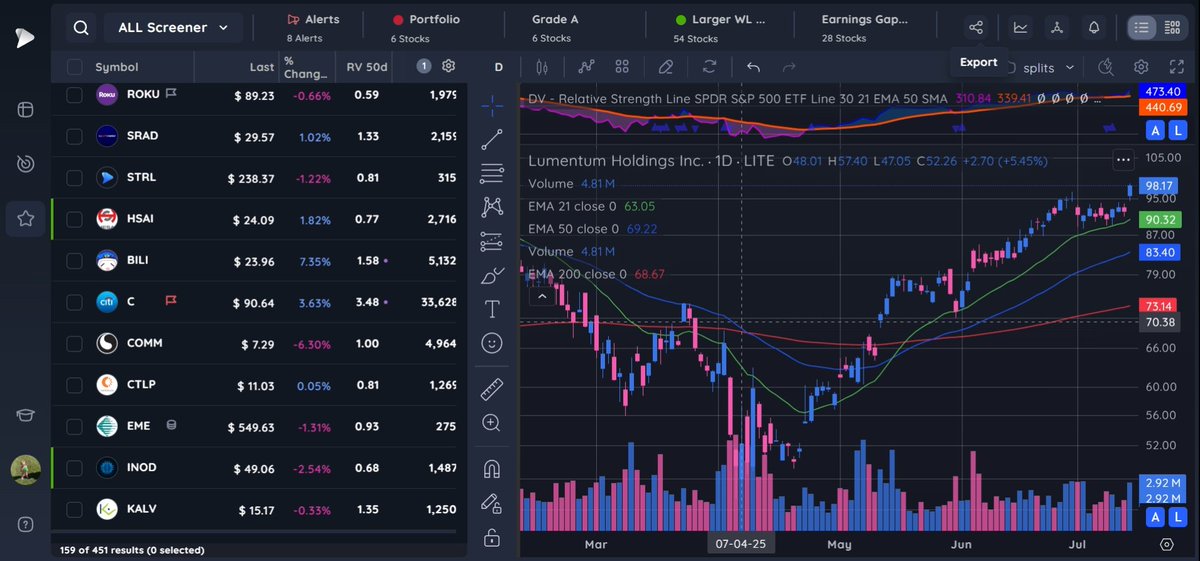Viewport: 1200px width, 561px height.
Task: Select the trend line drawing tool
Action: click(492, 139)
